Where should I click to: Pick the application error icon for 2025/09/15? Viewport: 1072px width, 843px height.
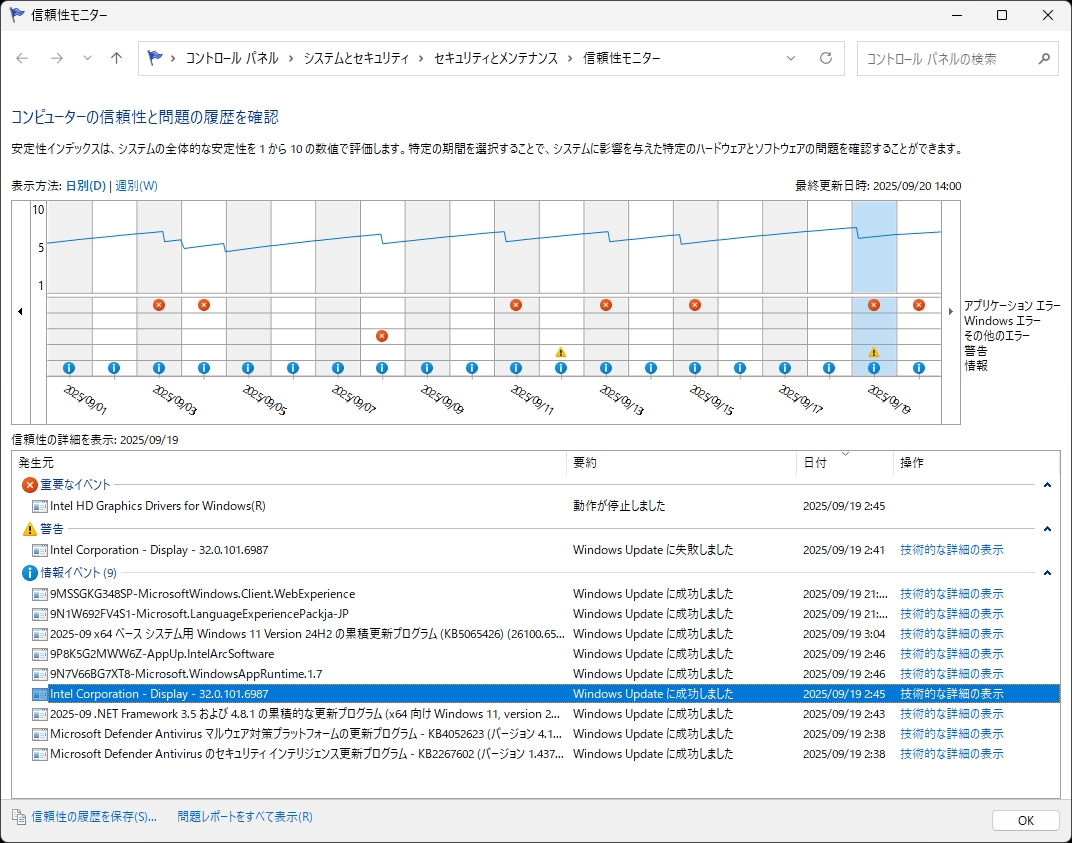[x=695, y=305]
